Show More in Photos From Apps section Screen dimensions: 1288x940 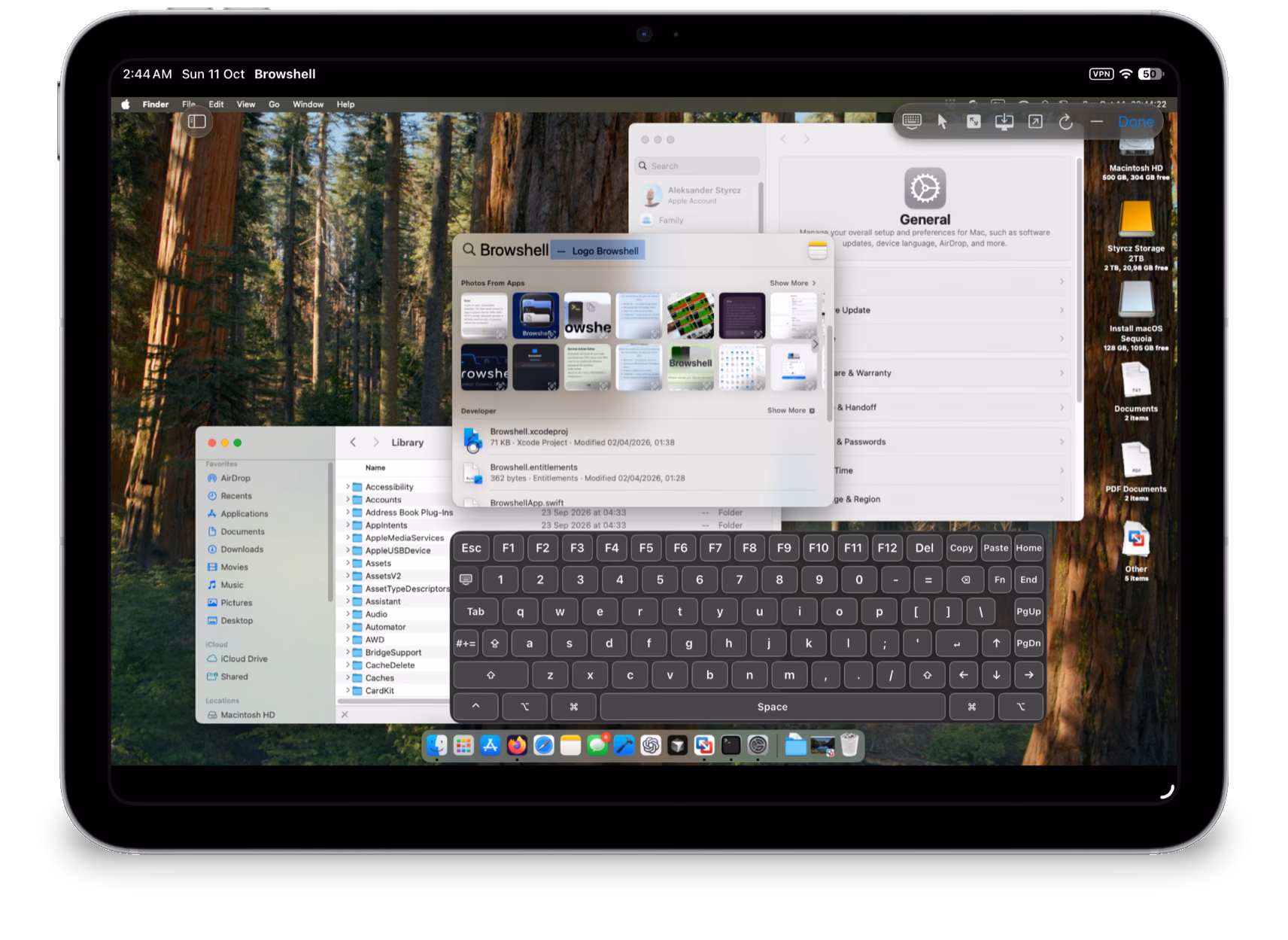point(792,283)
